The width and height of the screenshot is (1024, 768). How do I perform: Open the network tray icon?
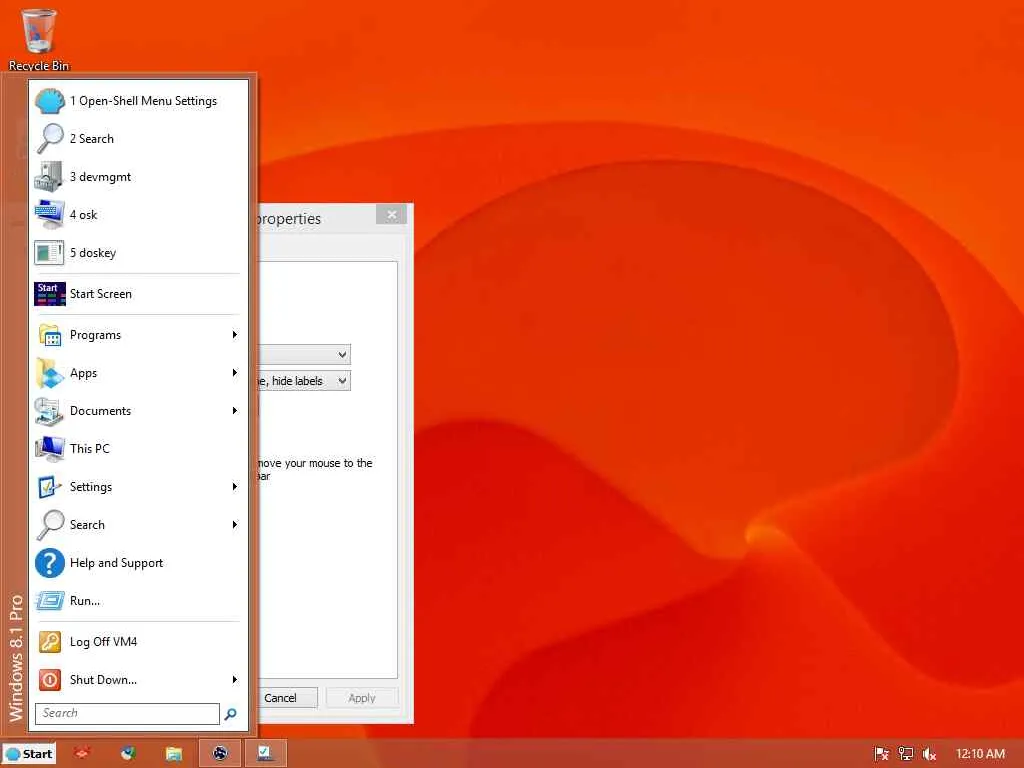tap(906, 754)
